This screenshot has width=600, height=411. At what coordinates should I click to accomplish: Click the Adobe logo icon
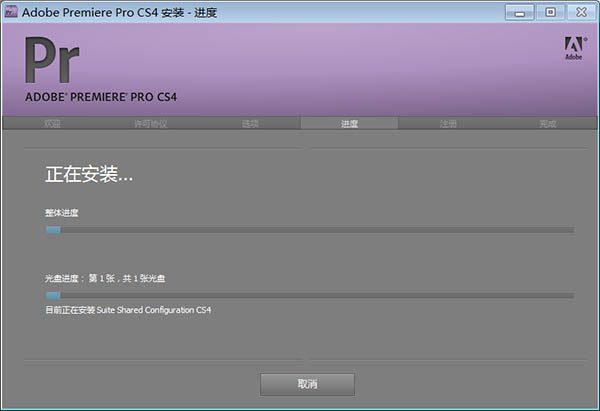tap(574, 48)
